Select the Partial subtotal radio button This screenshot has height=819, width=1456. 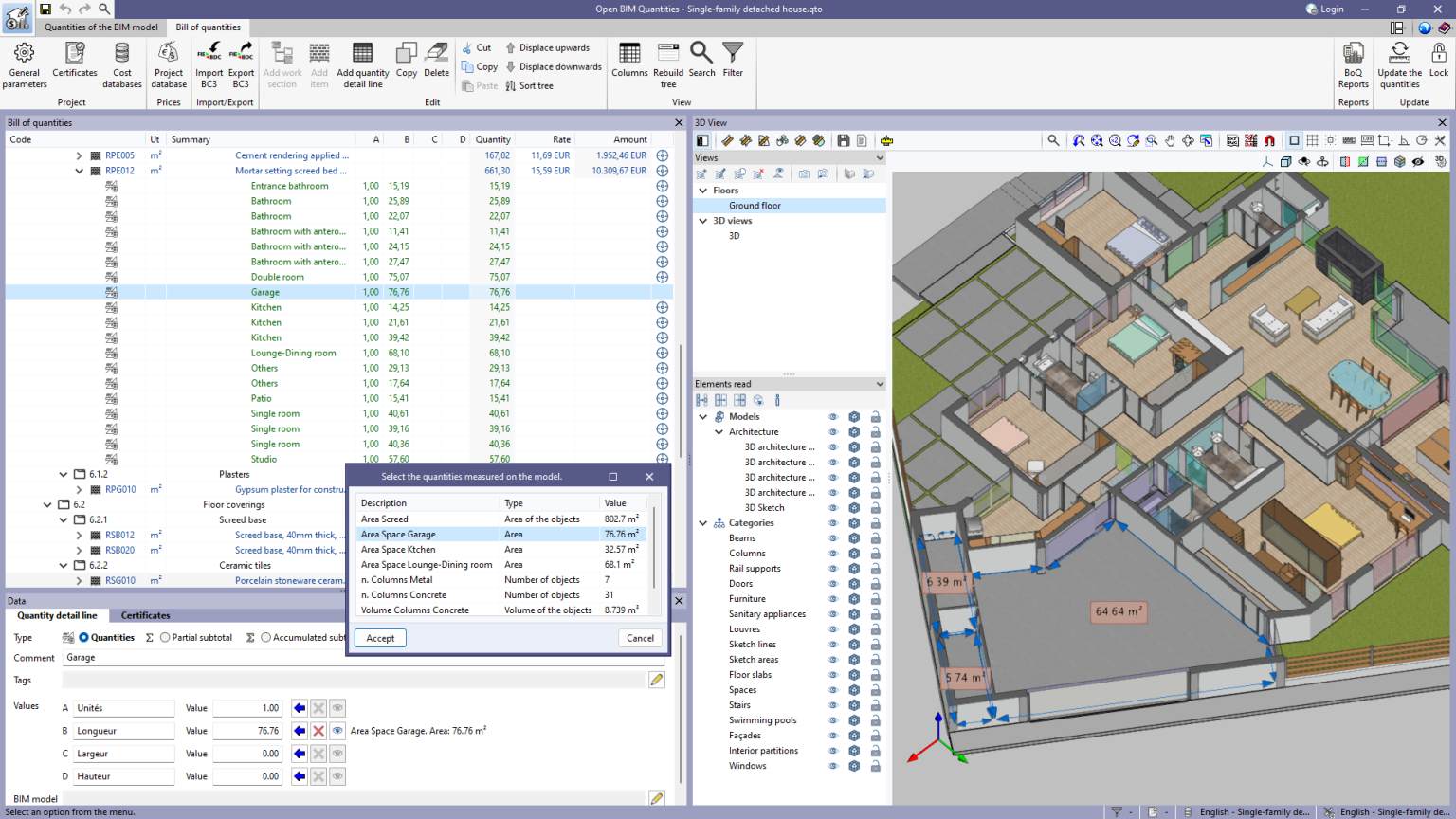point(165,638)
